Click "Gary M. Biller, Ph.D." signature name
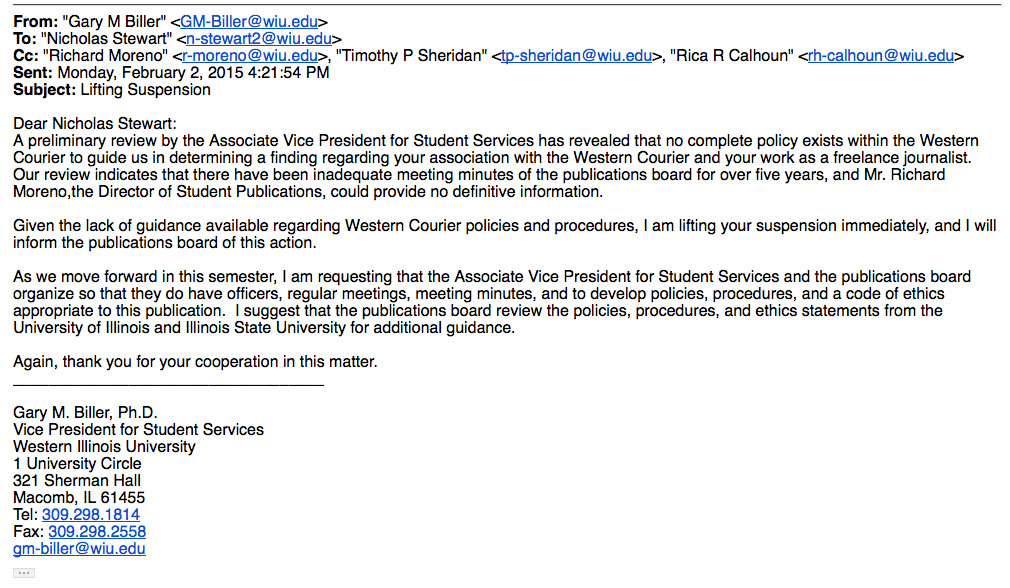This screenshot has width=1010, height=588. pos(85,412)
